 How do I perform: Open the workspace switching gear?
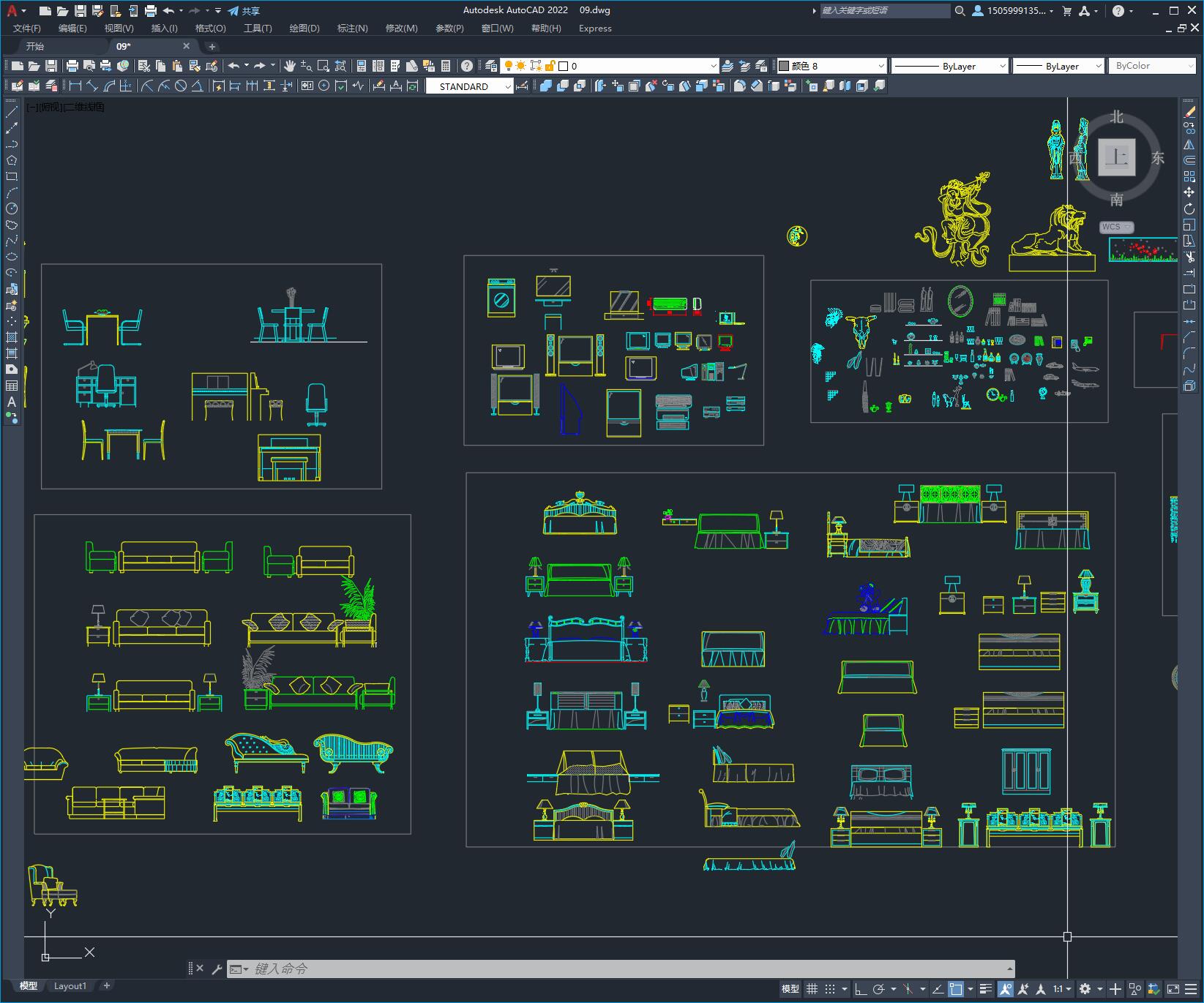point(1085,989)
